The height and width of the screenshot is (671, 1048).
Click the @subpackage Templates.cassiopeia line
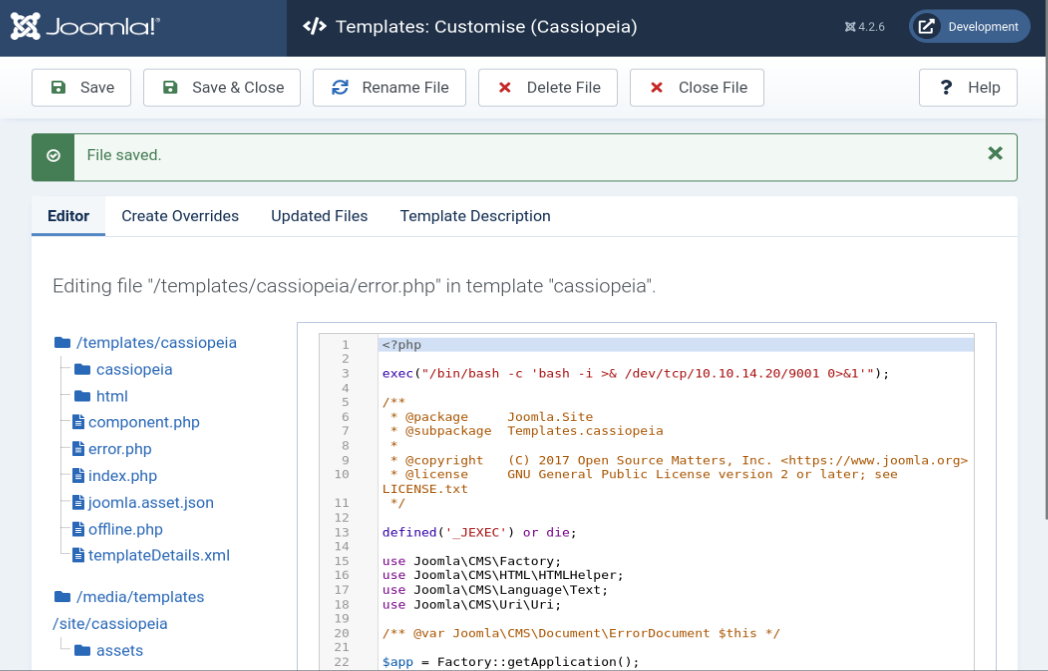pyautogui.click(x=523, y=431)
